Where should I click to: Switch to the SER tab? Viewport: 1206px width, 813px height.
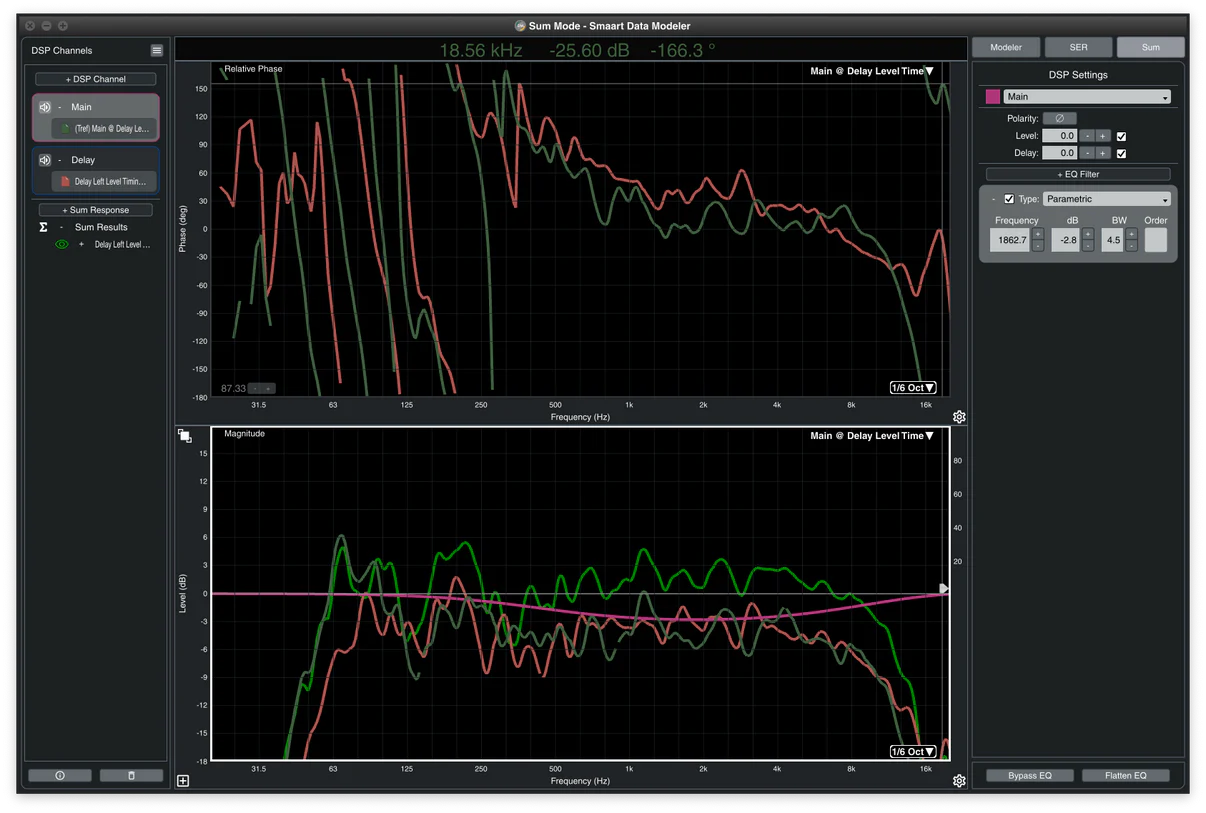point(1078,47)
